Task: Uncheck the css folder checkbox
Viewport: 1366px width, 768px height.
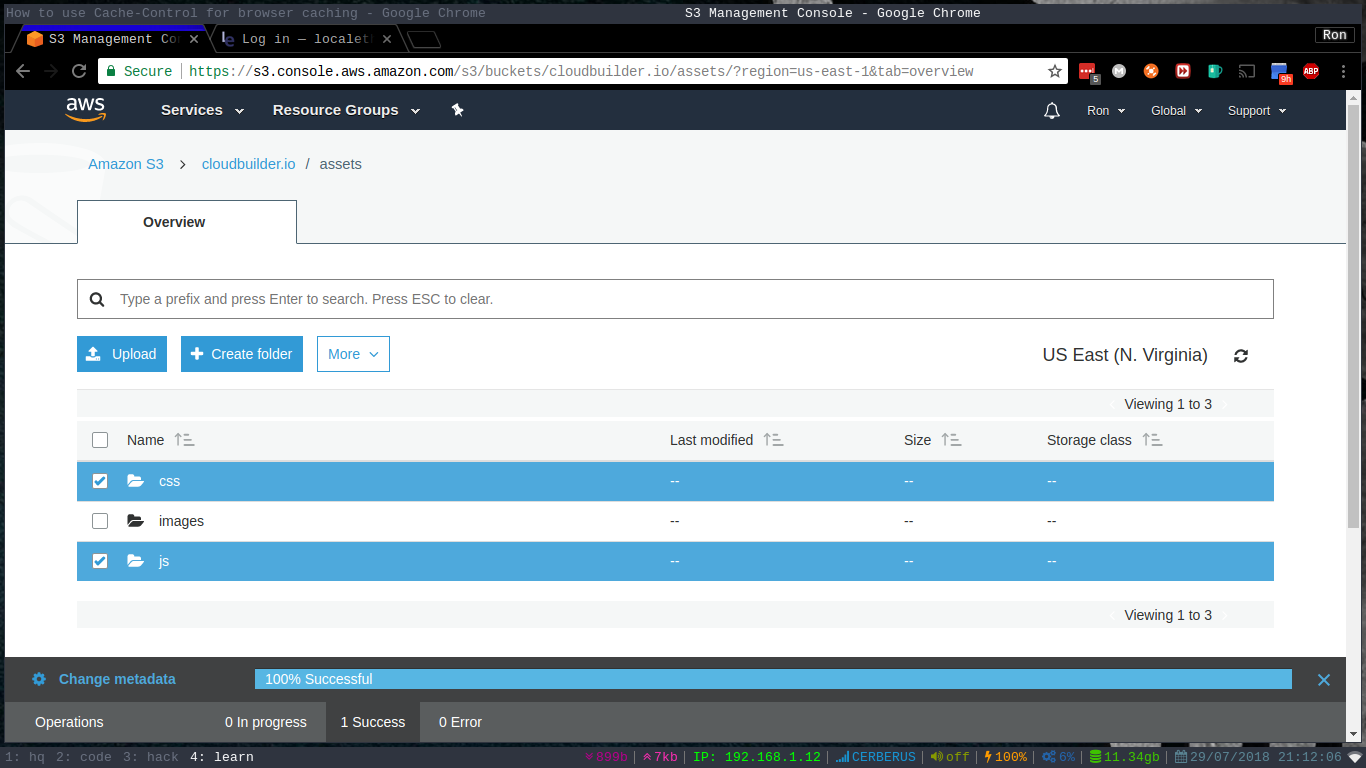Action: pyautogui.click(x=100, y=481)
